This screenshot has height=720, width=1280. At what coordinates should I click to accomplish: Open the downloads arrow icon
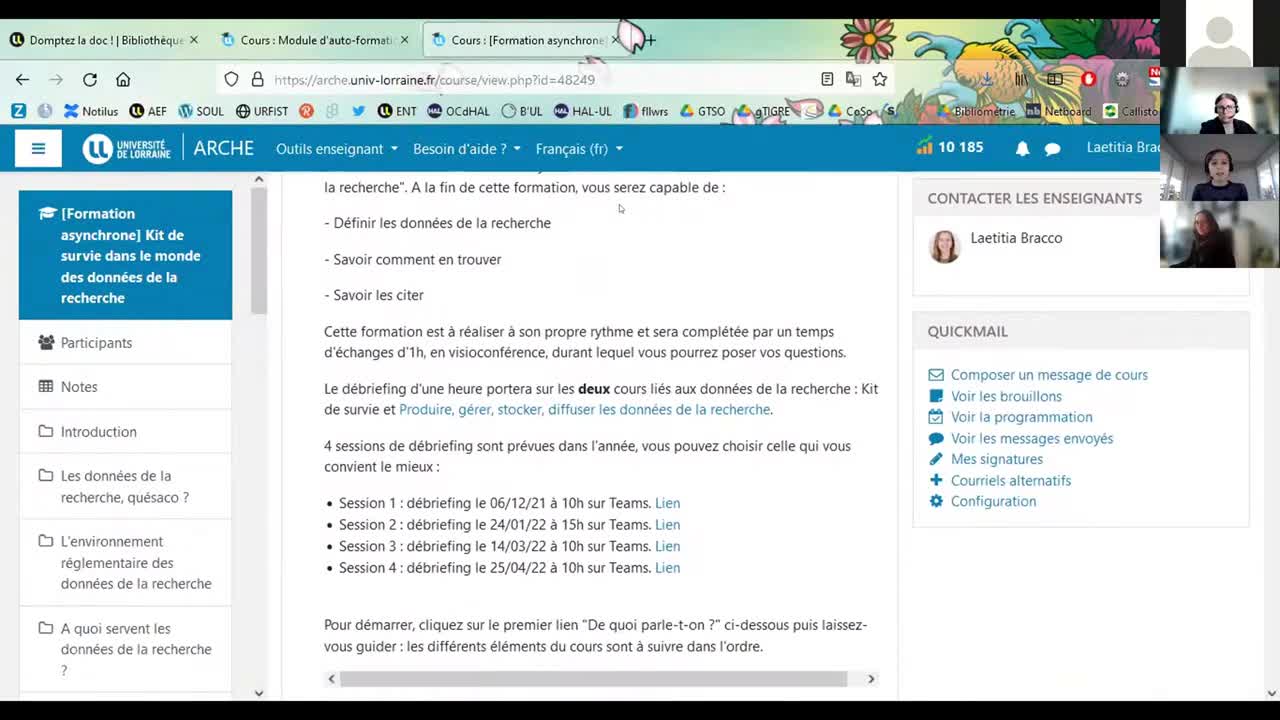point(987,79)
